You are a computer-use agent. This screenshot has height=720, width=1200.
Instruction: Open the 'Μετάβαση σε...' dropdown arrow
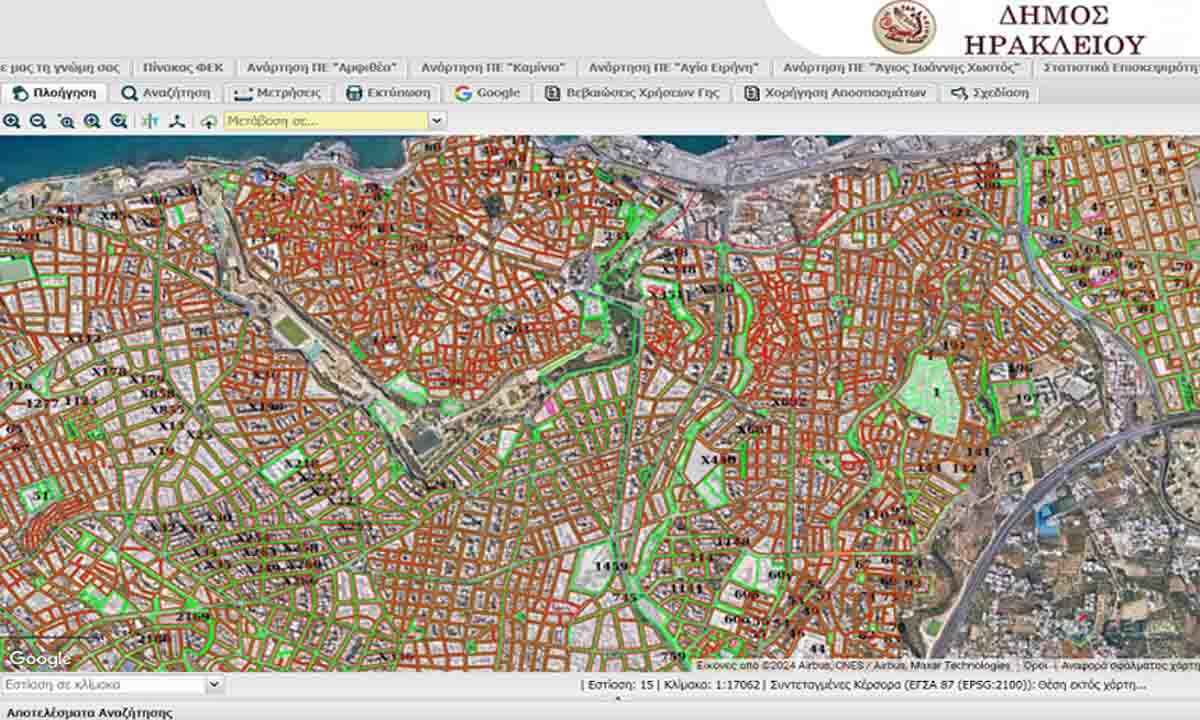coord(437,121)
